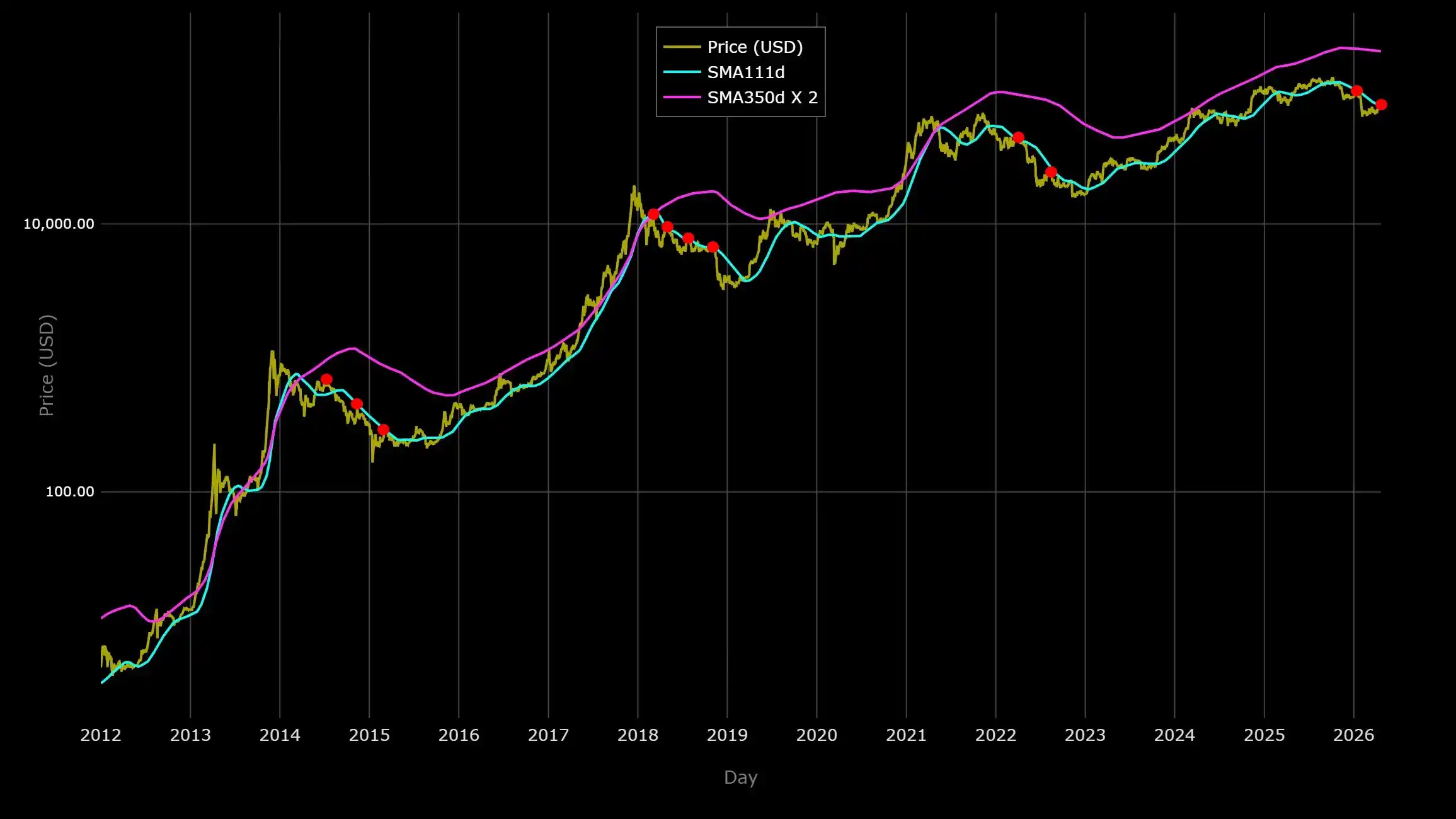Click the red marker in mid-2022

point(1051,172)
